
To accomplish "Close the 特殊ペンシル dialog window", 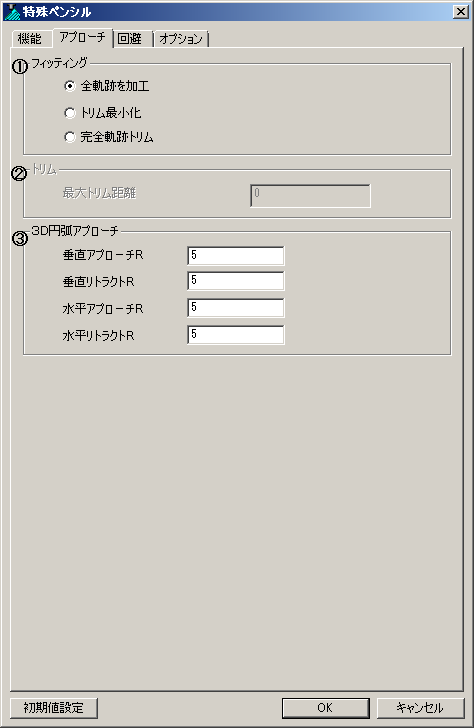I will [461, 12].
